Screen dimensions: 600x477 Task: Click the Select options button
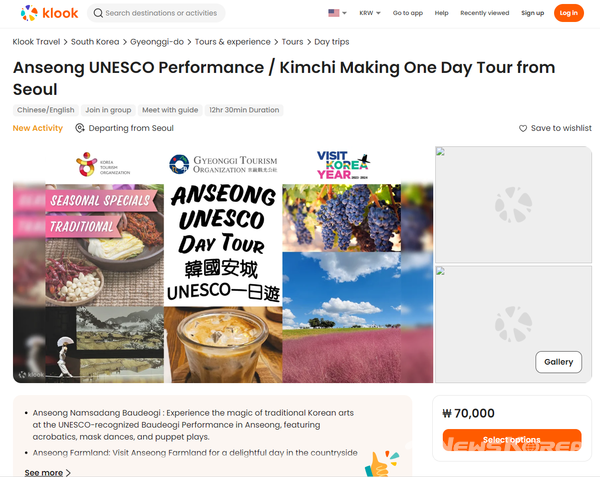[512, 440]
